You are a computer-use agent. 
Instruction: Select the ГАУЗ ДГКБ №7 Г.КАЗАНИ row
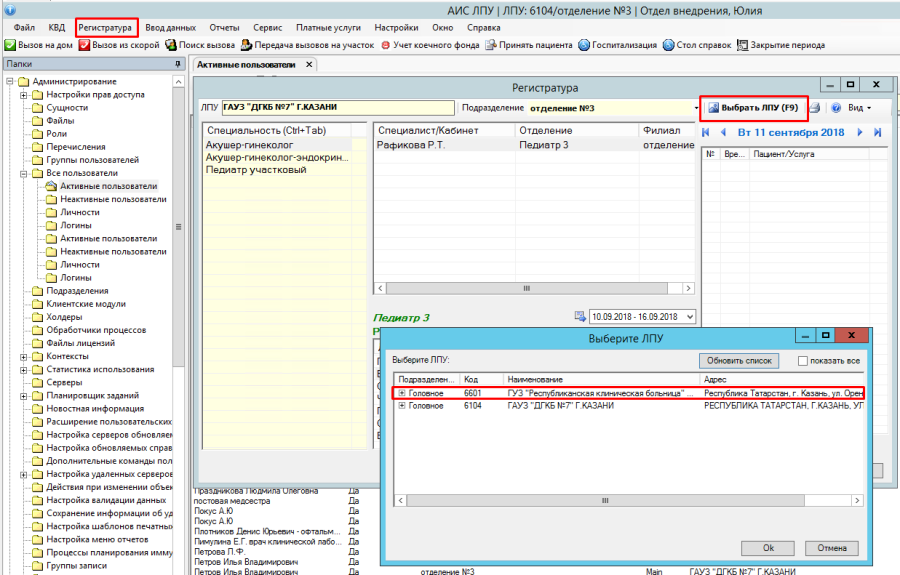pos(629,405)
